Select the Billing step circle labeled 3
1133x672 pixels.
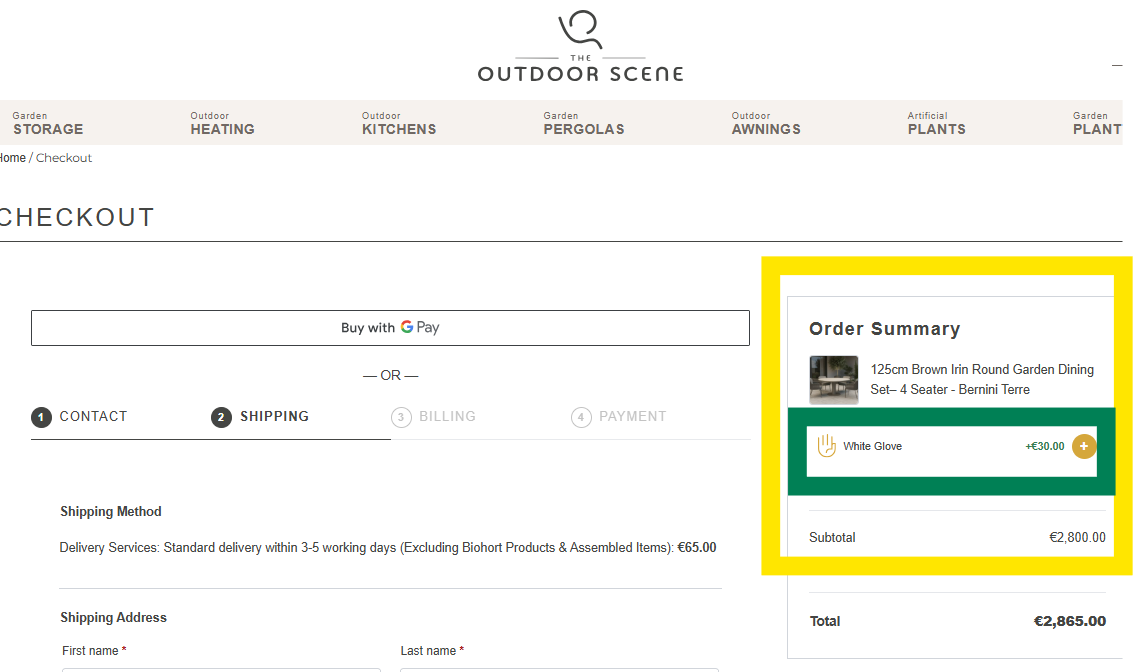(x=401, y=417)
